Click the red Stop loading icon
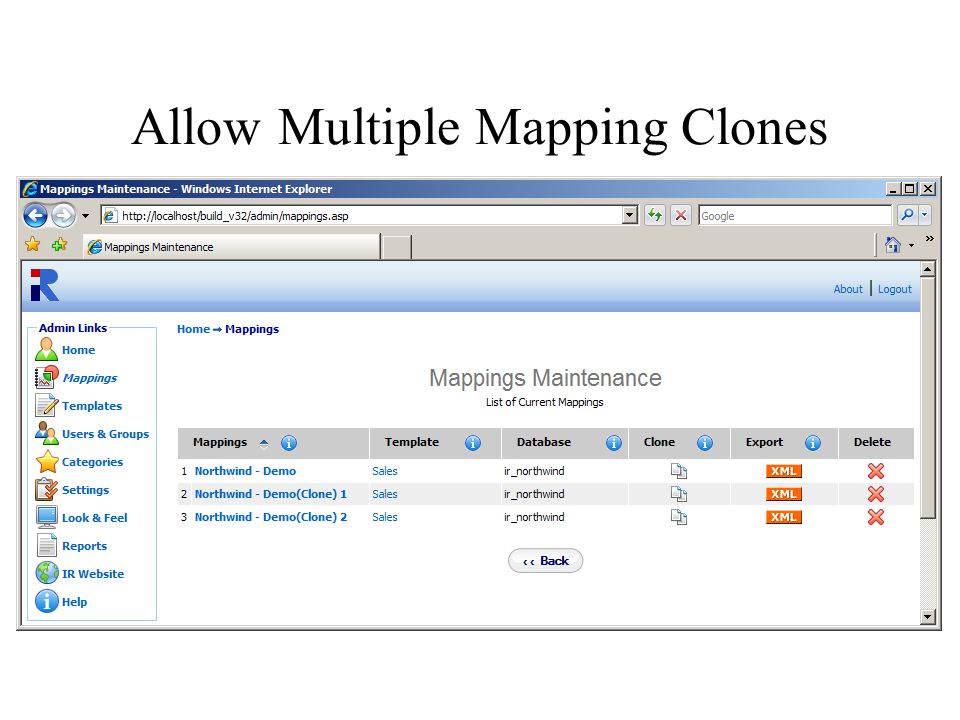960x720 pixels. (681, 216)
